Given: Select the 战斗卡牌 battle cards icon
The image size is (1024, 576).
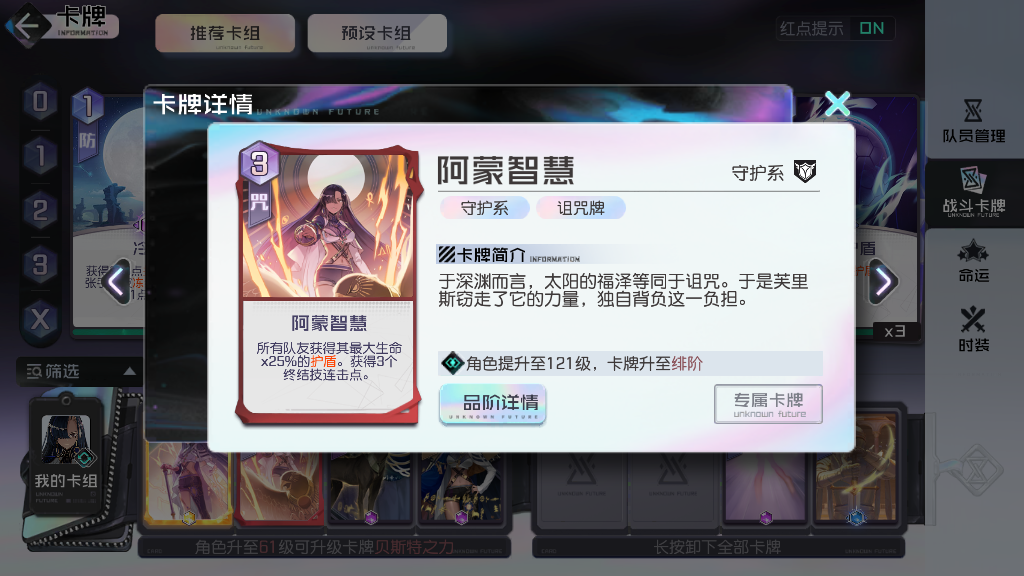Looking at the screenshot, I should coord(974,192).
